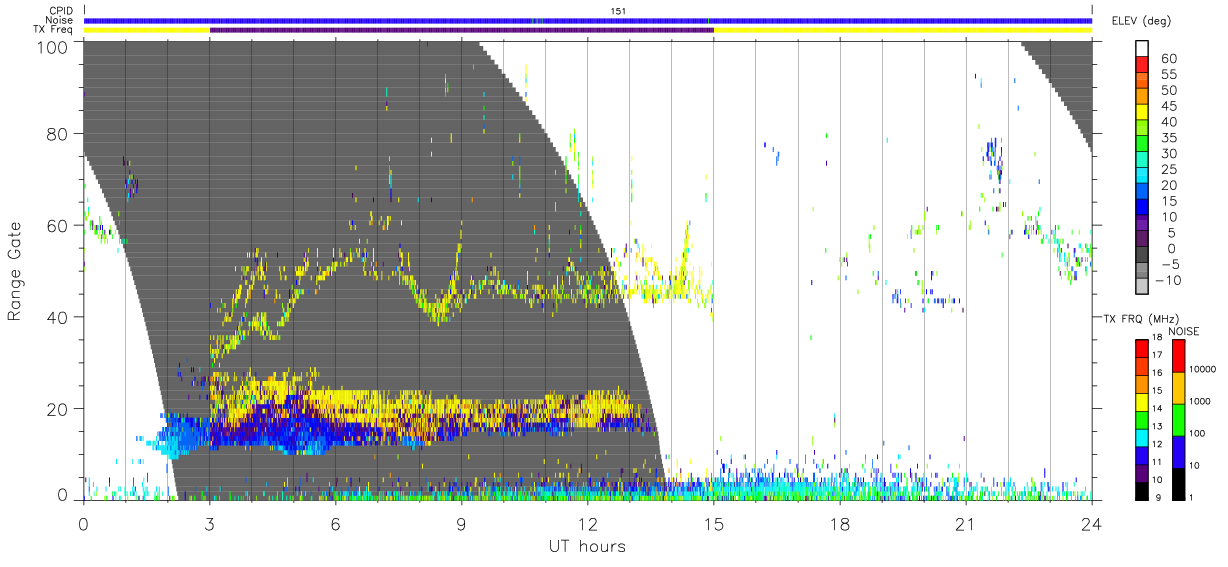Screen dimensions: 1228x567
Task: Click the '30' label on ELEV colorbar
Action: [1169, 153]
